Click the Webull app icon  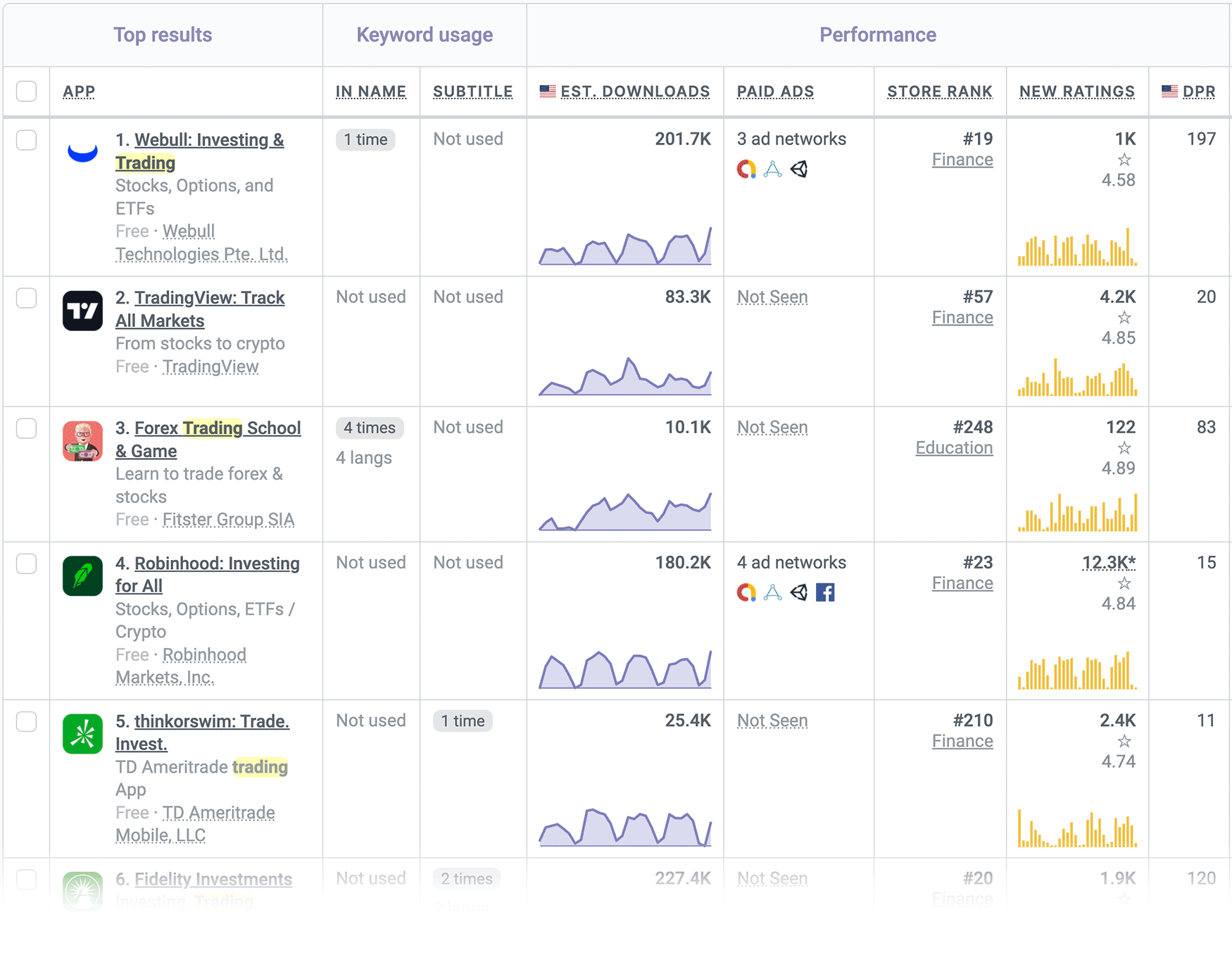pos(82,153)
